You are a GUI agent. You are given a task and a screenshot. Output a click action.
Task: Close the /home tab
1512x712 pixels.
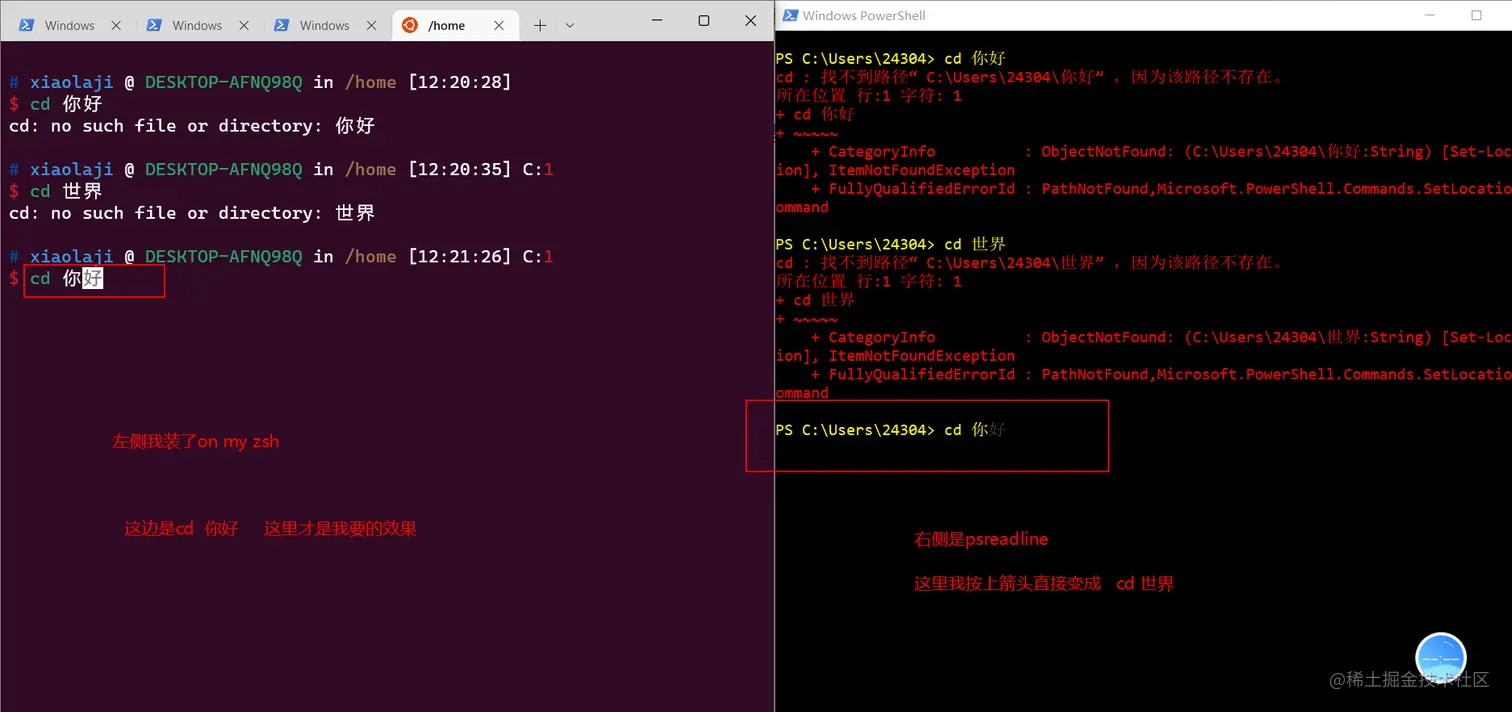[499, 25]
